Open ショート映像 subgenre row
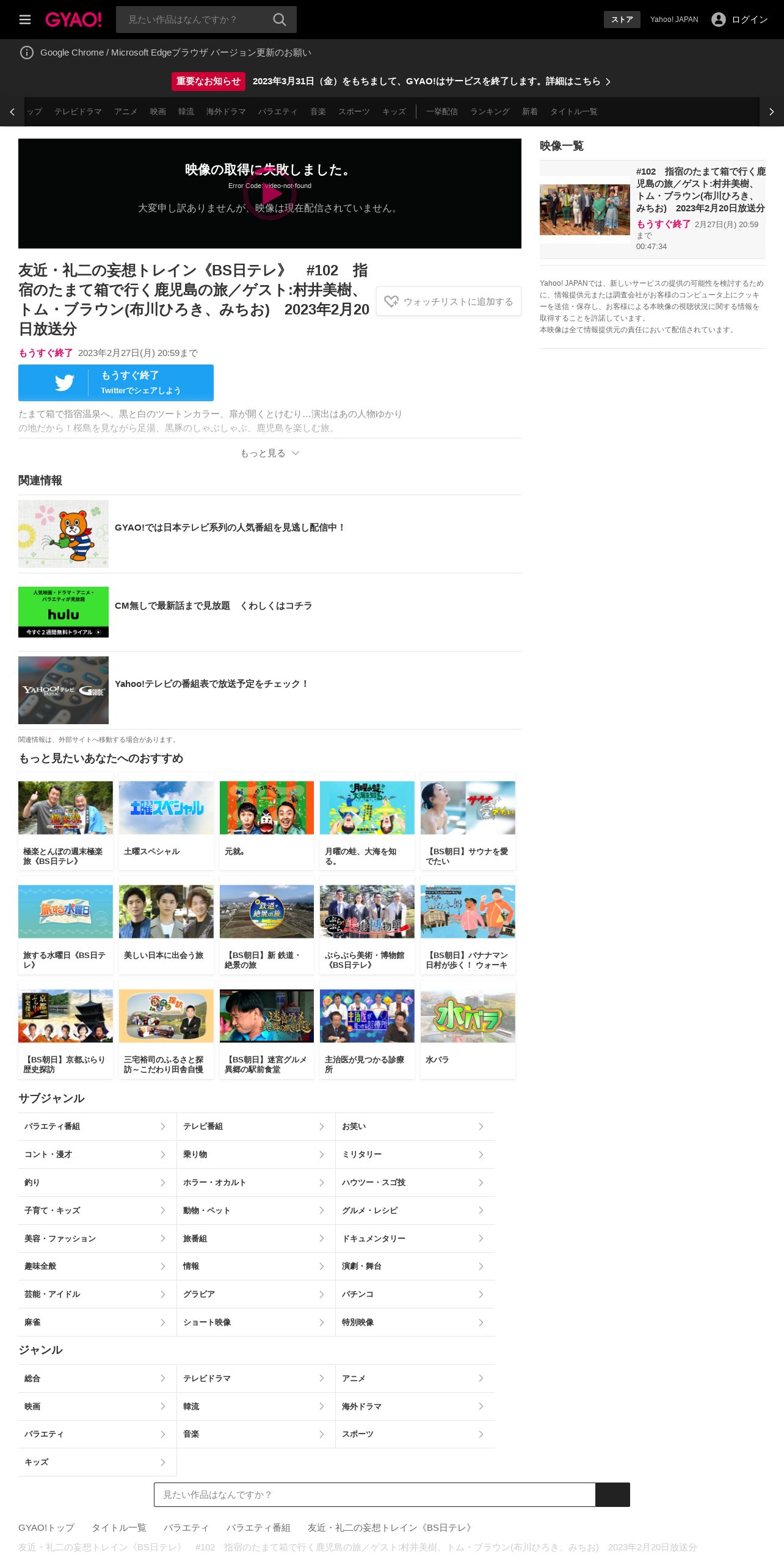Viewport: 784px width, 1568px height. [256, 1323]
